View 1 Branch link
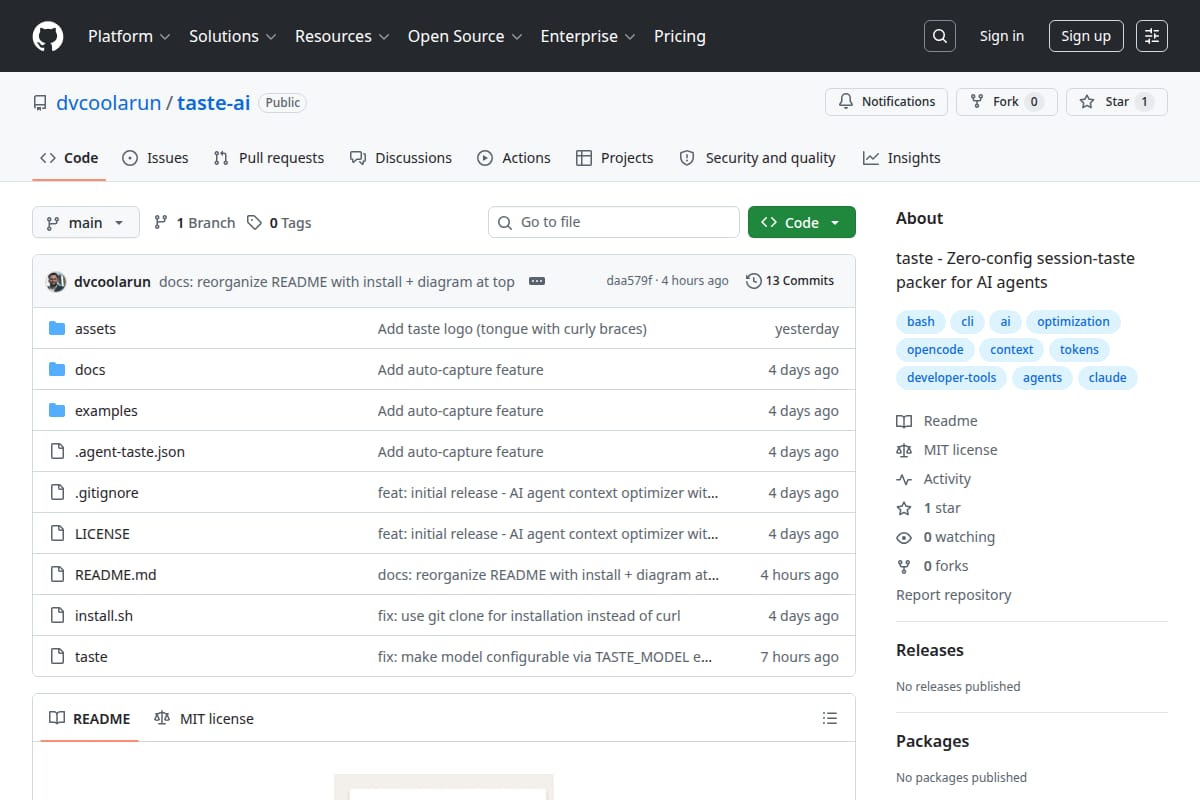Image resolution: width=1200 pixels, height=800 pixels. point(194,223)
